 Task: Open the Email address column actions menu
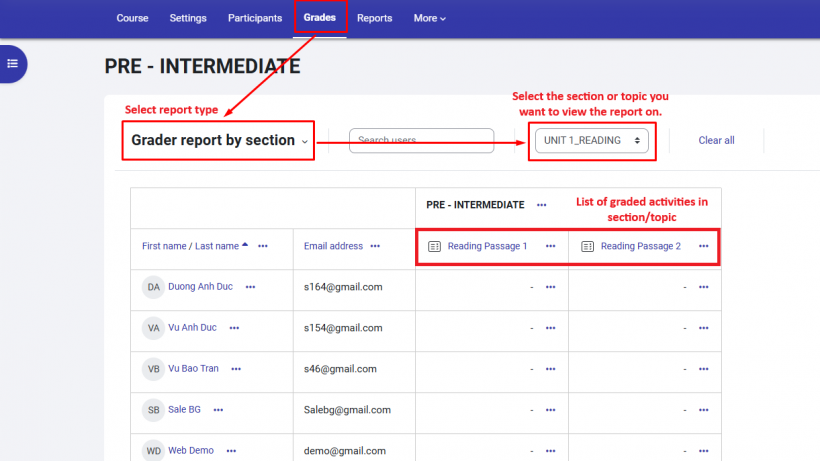click(375, 246)
